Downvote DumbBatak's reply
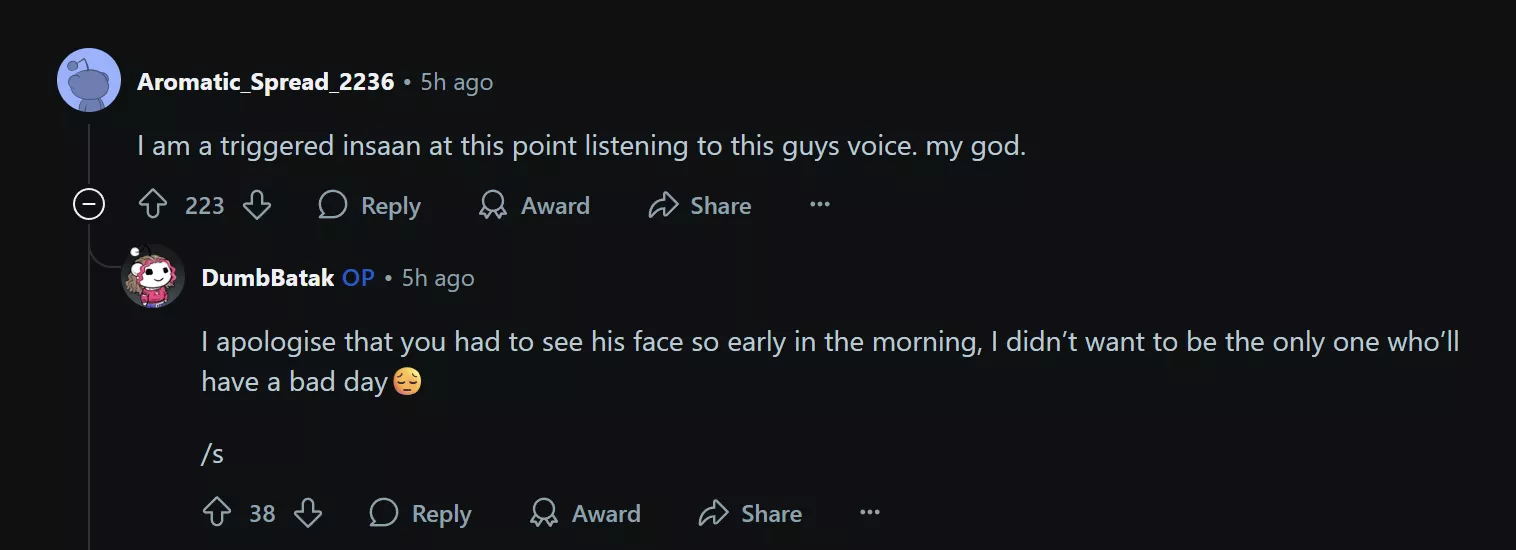 308,514
